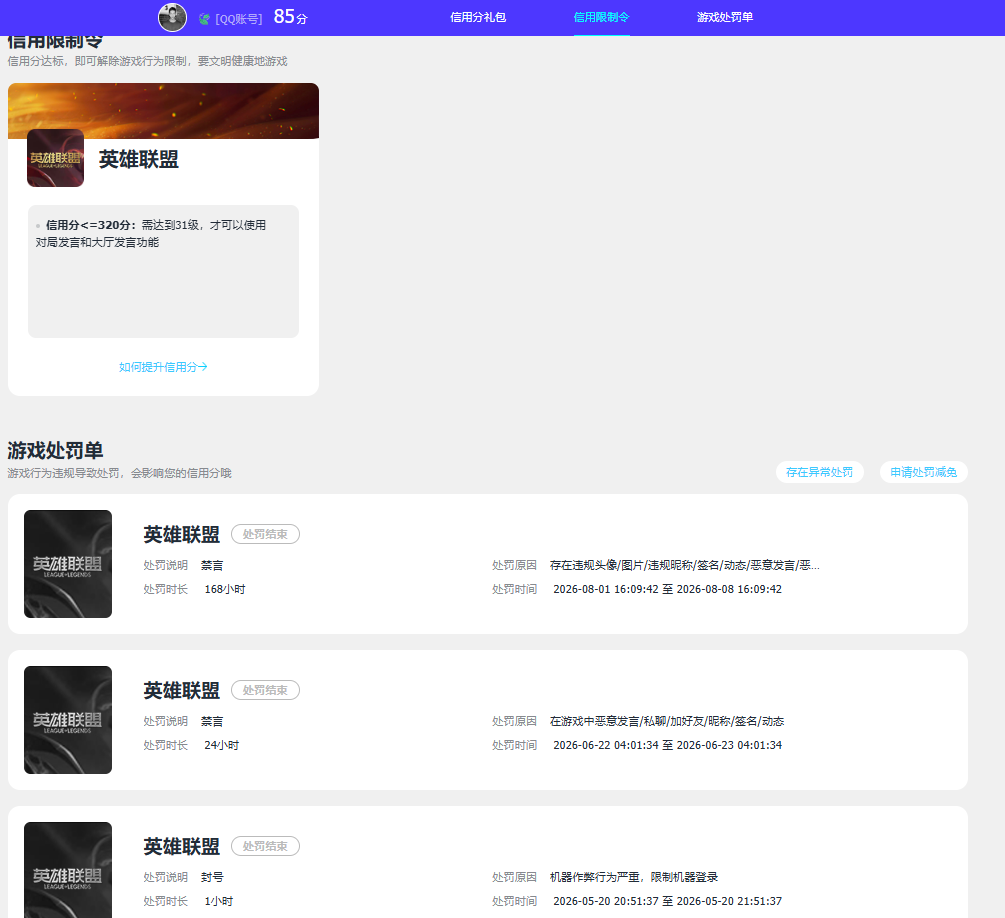Viewport: 1005px width, 918px height.
Task: Click 24小时 duration value
Action: click(x=222, y=744)
